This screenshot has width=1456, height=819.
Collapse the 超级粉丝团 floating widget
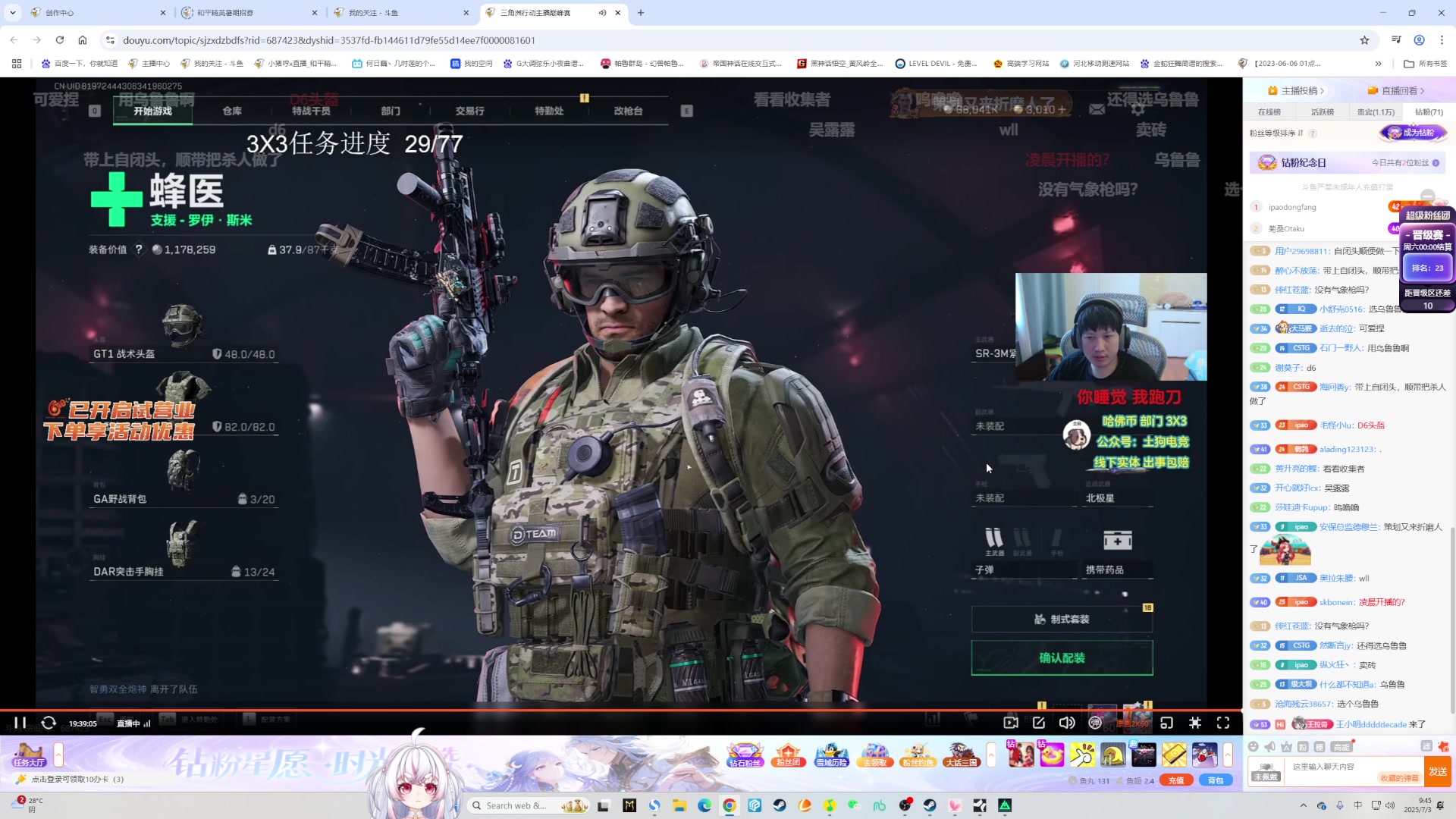(1427, 196)
